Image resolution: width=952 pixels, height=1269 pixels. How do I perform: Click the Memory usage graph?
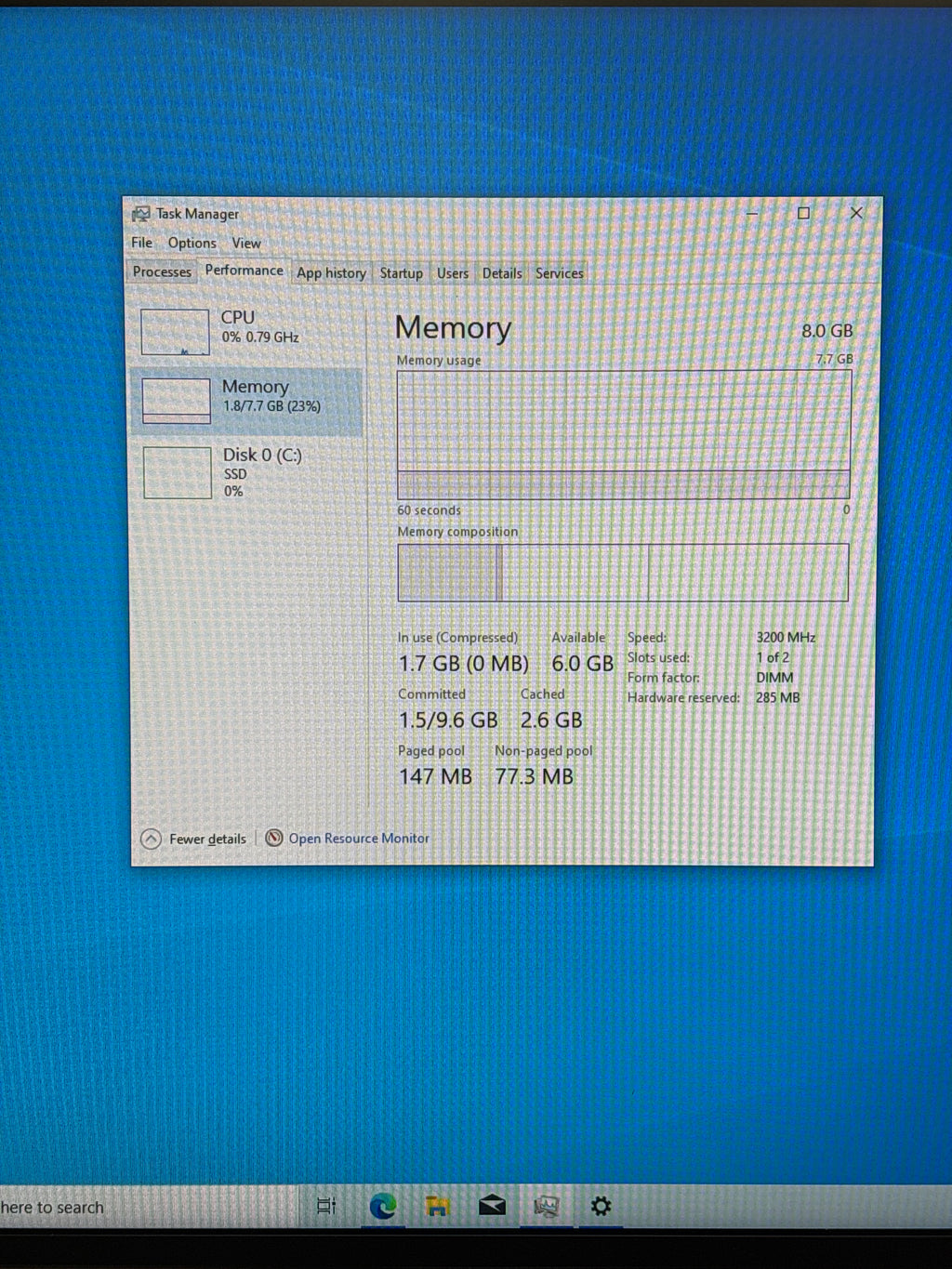tap(623, 434)
